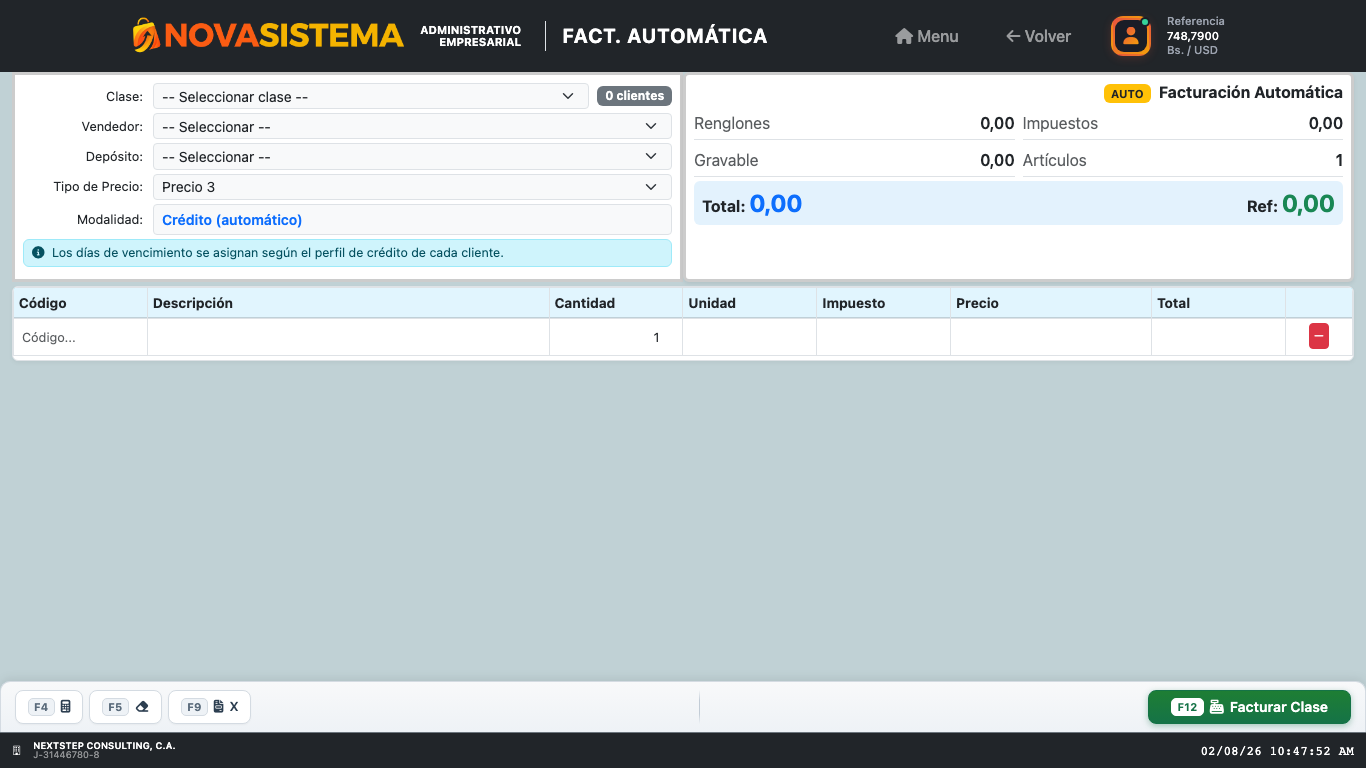
Task: Click the date and time in status bar
Action: pyautogui.click(x=1277, y=751)
